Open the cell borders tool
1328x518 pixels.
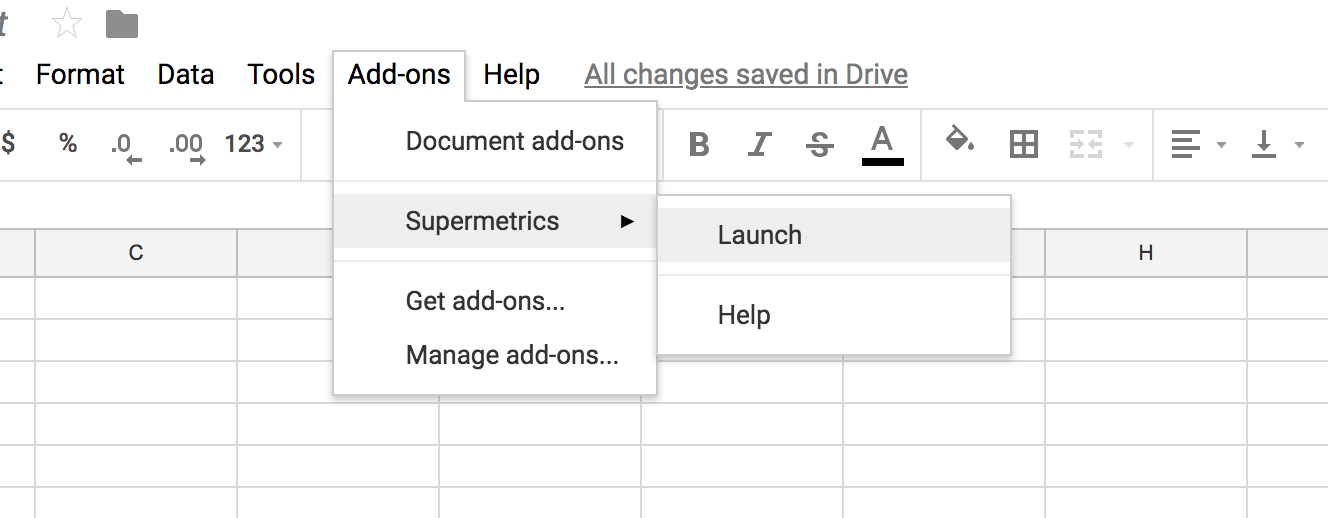pos(1023,145)
